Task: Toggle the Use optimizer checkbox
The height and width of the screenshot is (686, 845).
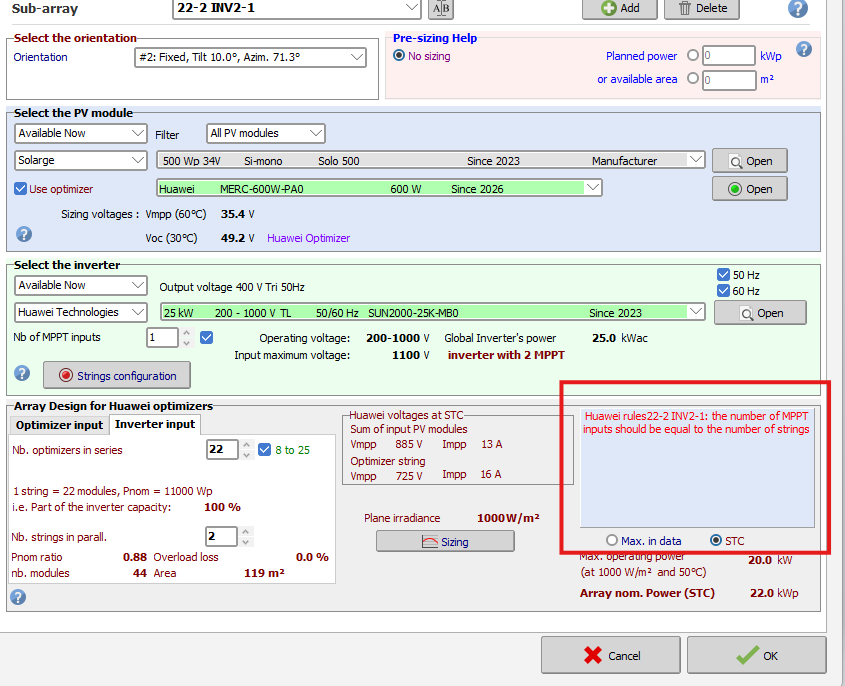Action: pos(21,189)
